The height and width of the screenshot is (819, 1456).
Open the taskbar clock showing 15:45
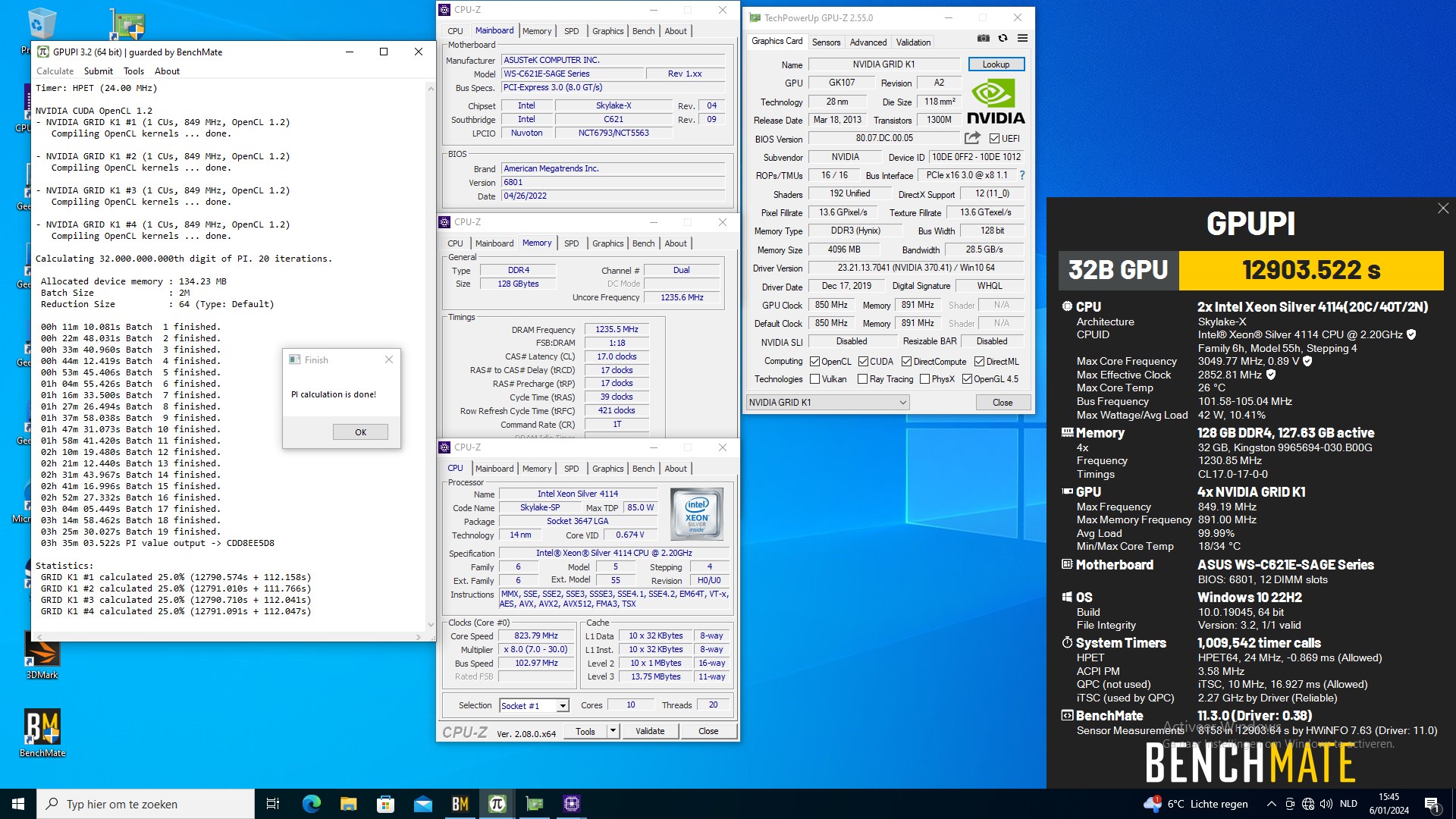click(1389, 804)
